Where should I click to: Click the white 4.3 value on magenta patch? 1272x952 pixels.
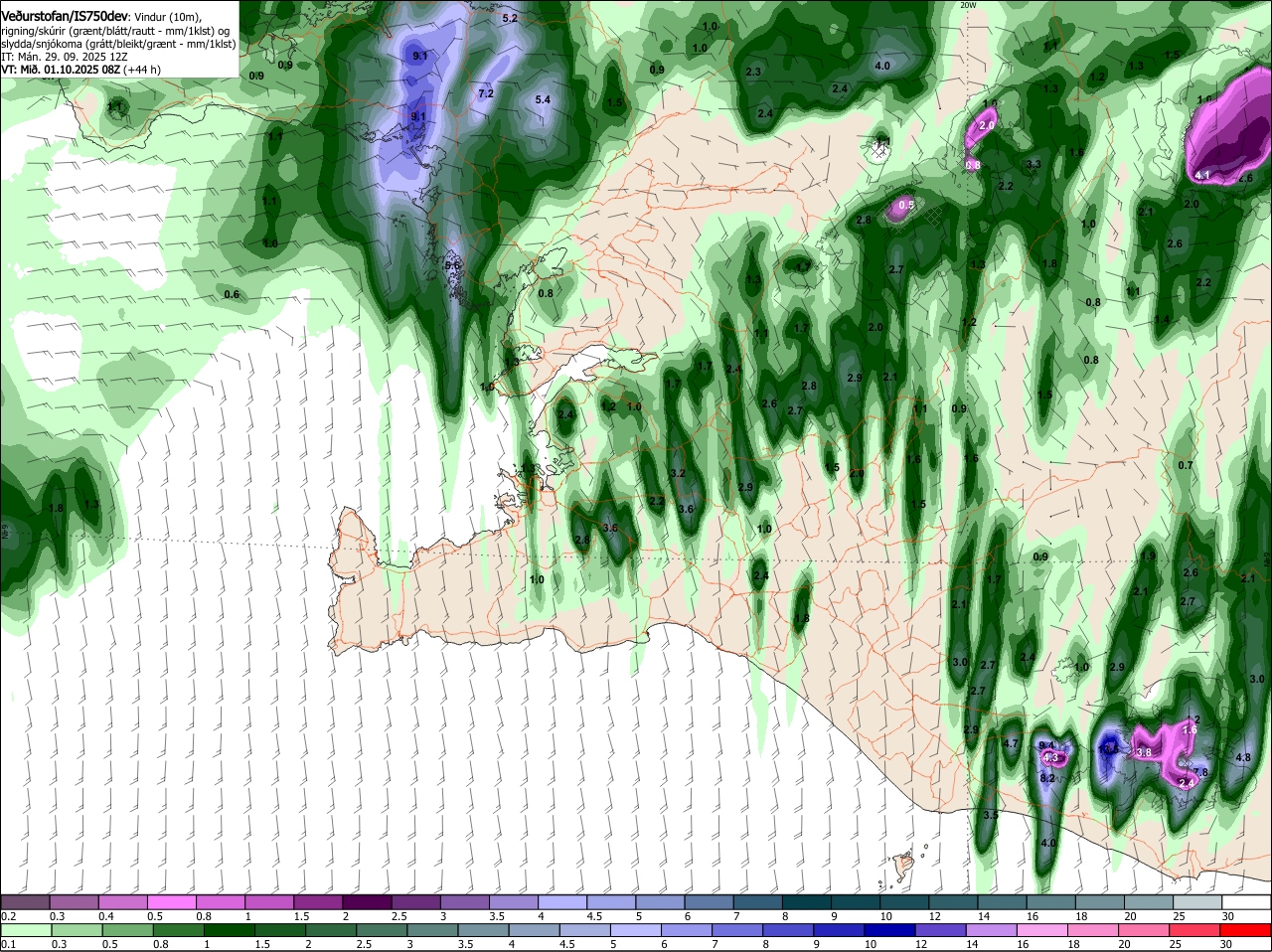click(x=1051, y=758)
